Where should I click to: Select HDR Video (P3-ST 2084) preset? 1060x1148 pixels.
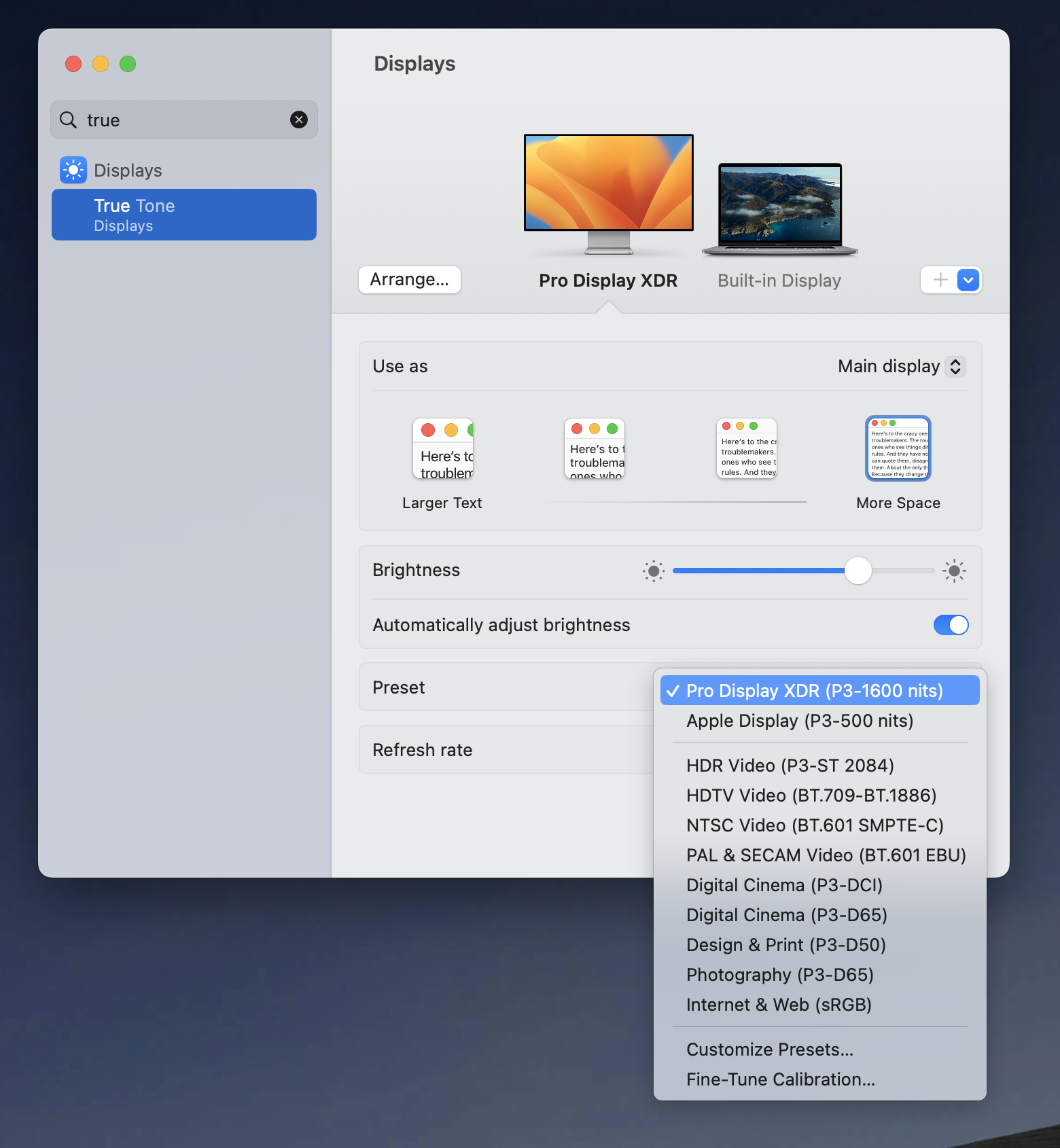click(x=820, y=766)
